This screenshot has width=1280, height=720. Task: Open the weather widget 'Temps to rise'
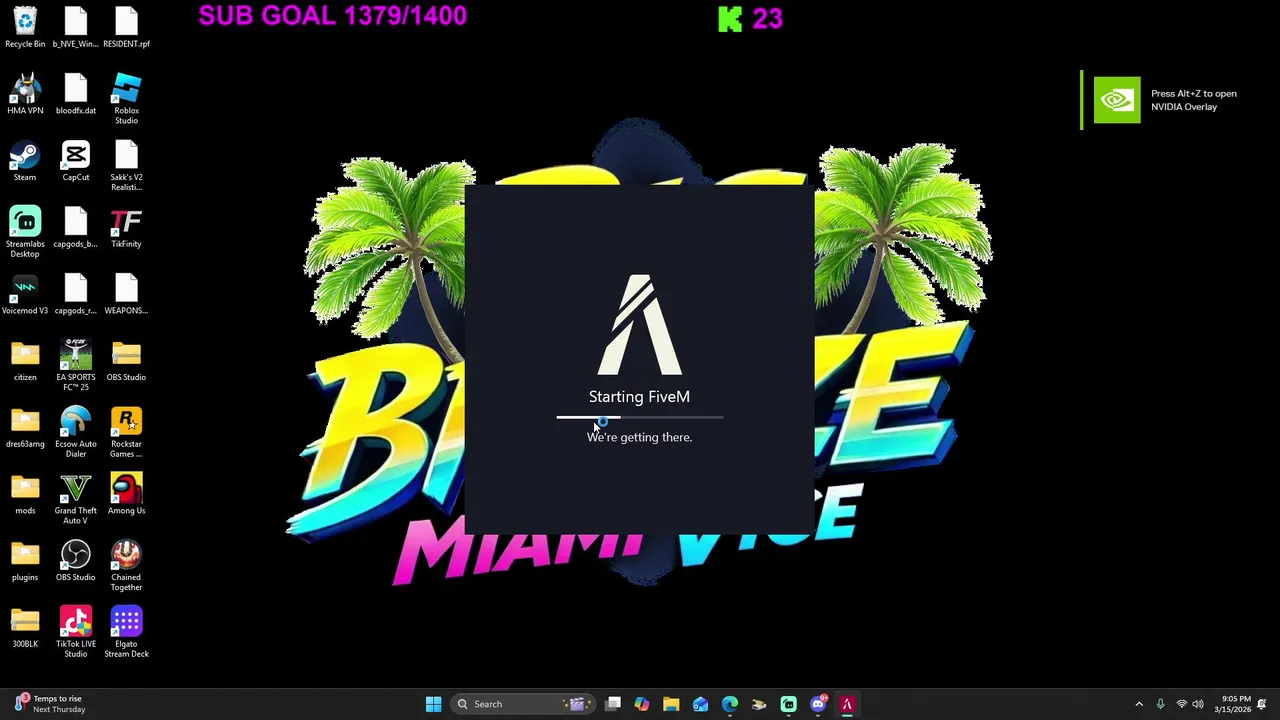coord(50,704)
